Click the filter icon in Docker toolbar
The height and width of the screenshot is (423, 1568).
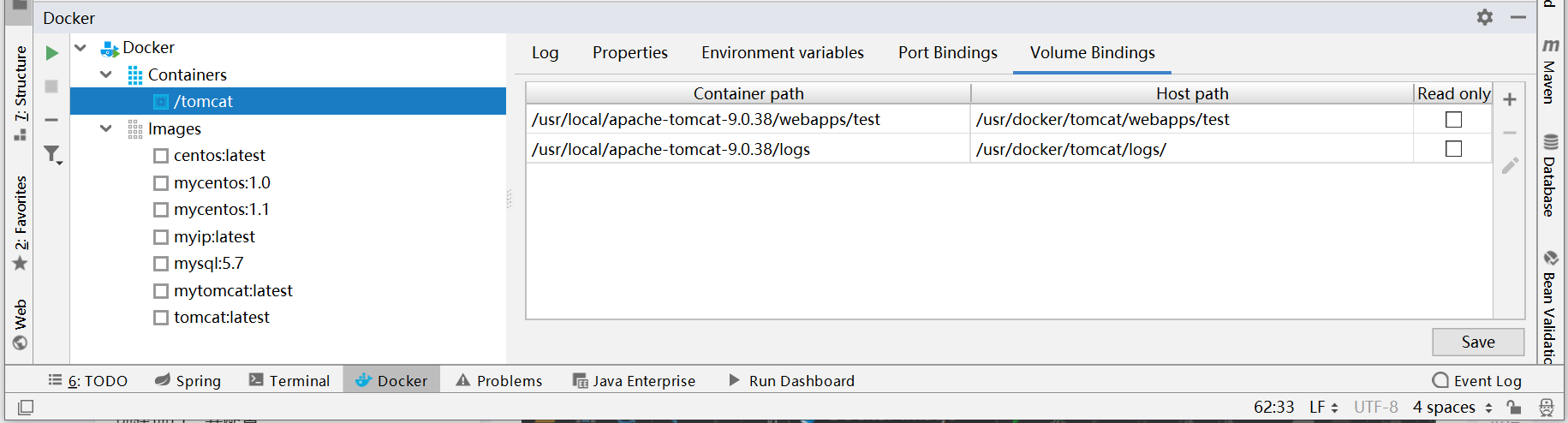click(x=52, y=154)
